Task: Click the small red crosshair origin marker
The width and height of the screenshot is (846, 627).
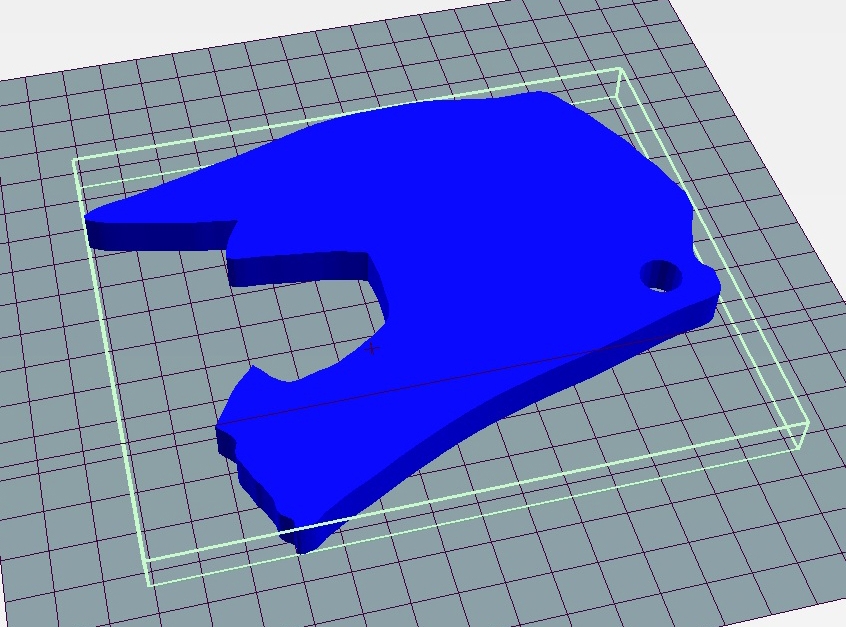Action: 372,349
